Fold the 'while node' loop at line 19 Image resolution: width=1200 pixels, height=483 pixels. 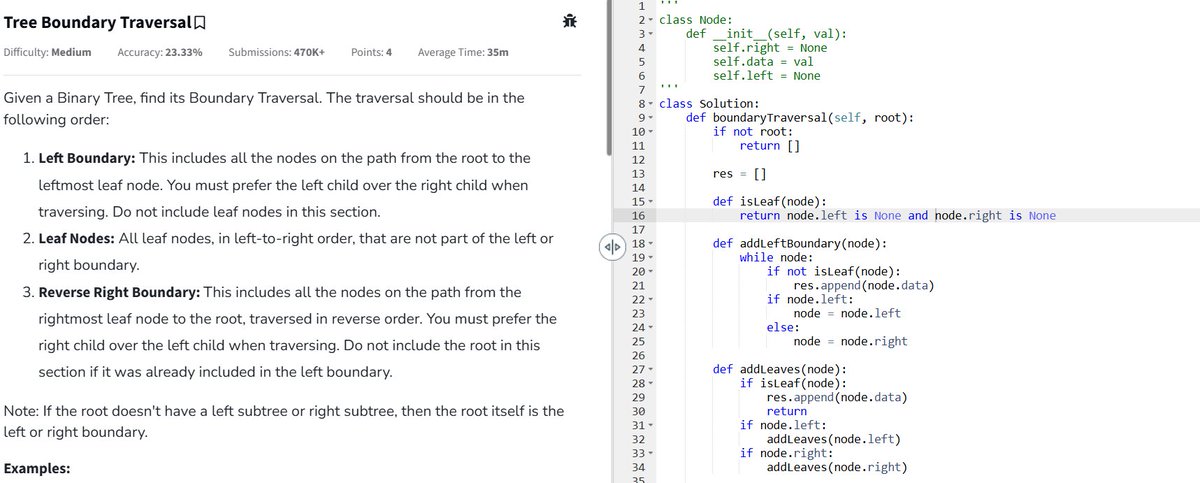tap(651, 258)
